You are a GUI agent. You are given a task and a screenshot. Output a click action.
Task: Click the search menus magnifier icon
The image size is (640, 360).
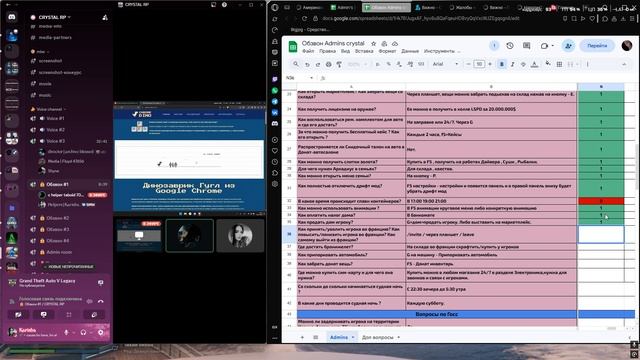(296, 64)
